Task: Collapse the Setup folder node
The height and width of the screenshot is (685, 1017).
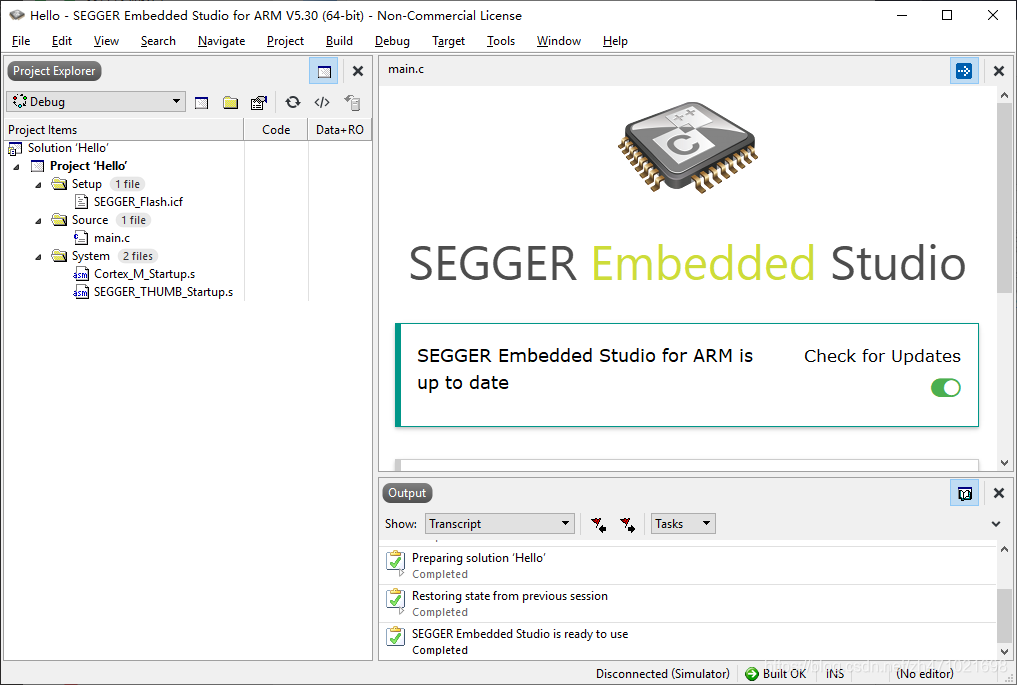Action: [38, 185]
